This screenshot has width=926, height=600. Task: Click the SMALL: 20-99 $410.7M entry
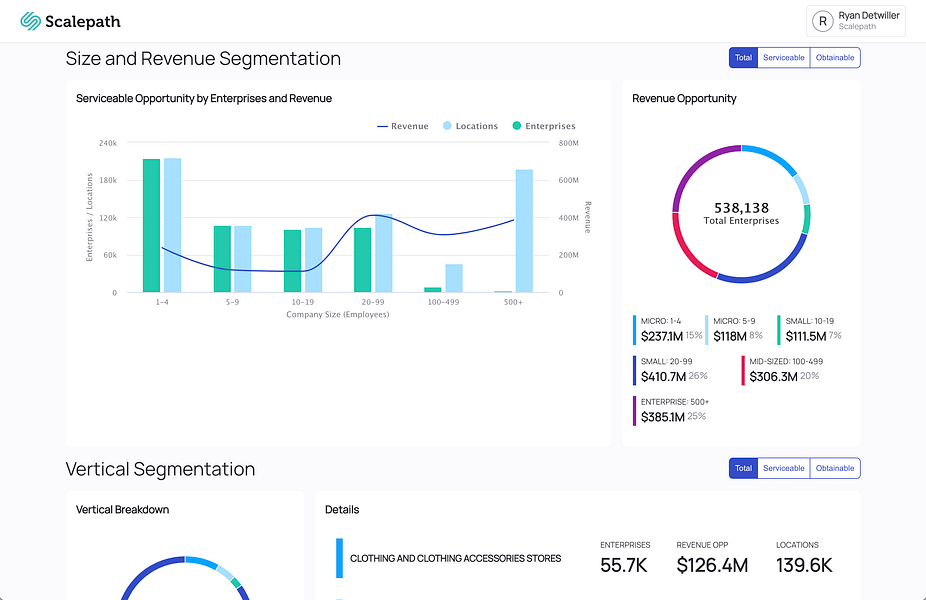tap(670, 370)
